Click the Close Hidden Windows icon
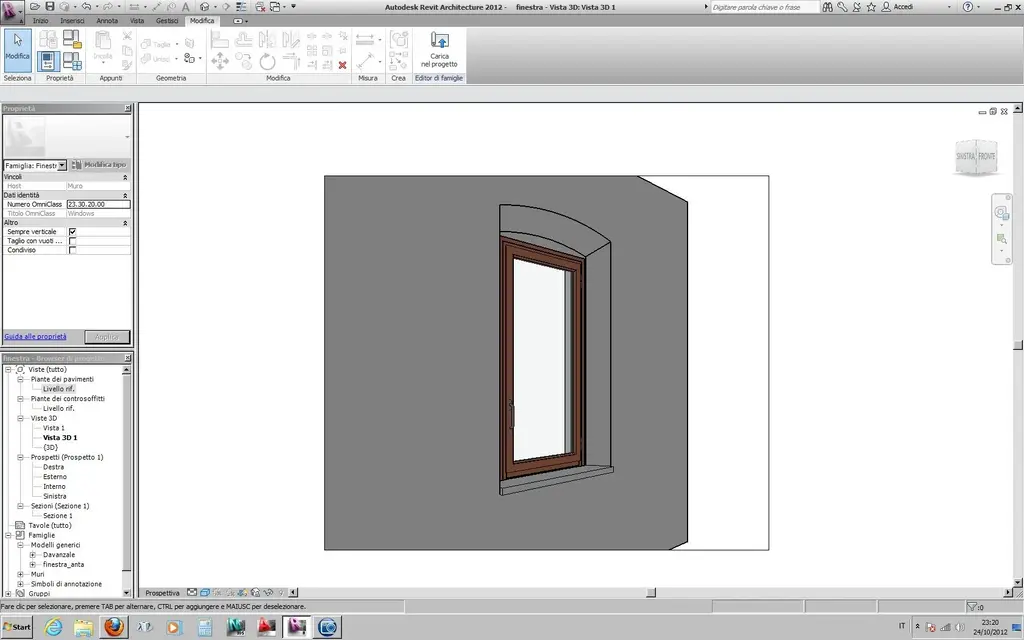The height and width of the screenshot is (640, 1024). click(260, 7)
